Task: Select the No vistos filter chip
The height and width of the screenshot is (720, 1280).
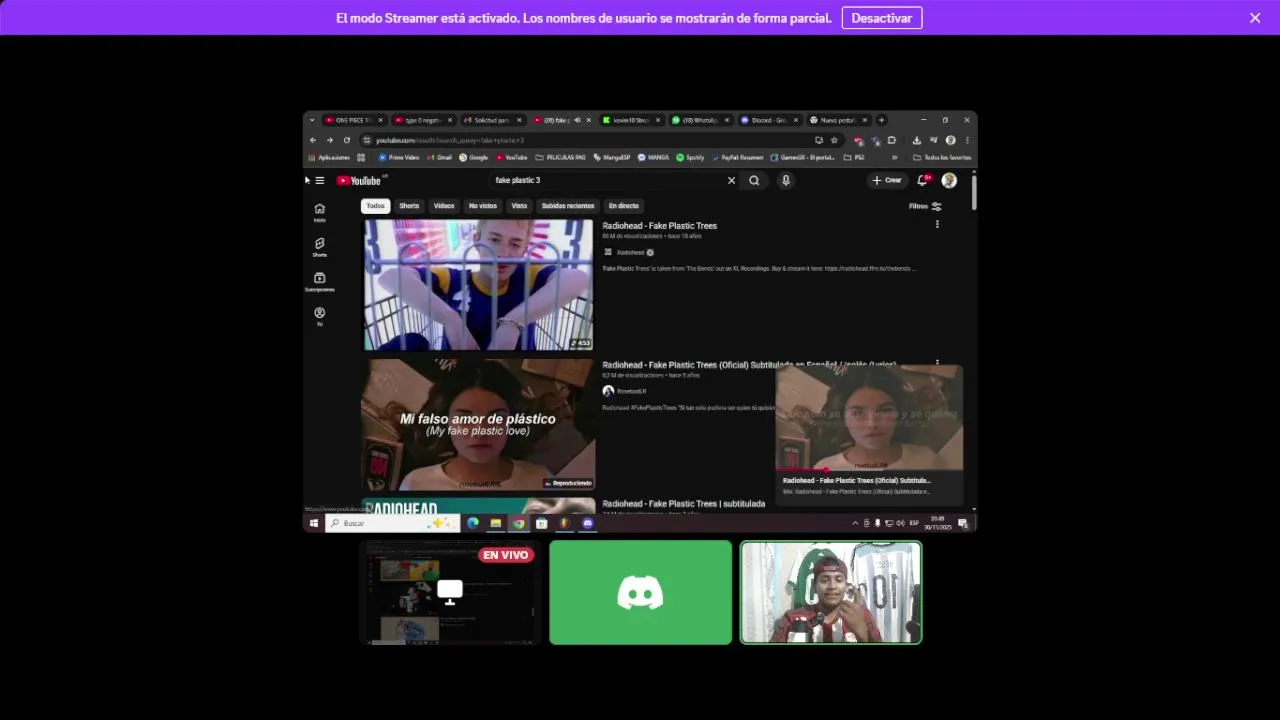Action: point(483,206)
